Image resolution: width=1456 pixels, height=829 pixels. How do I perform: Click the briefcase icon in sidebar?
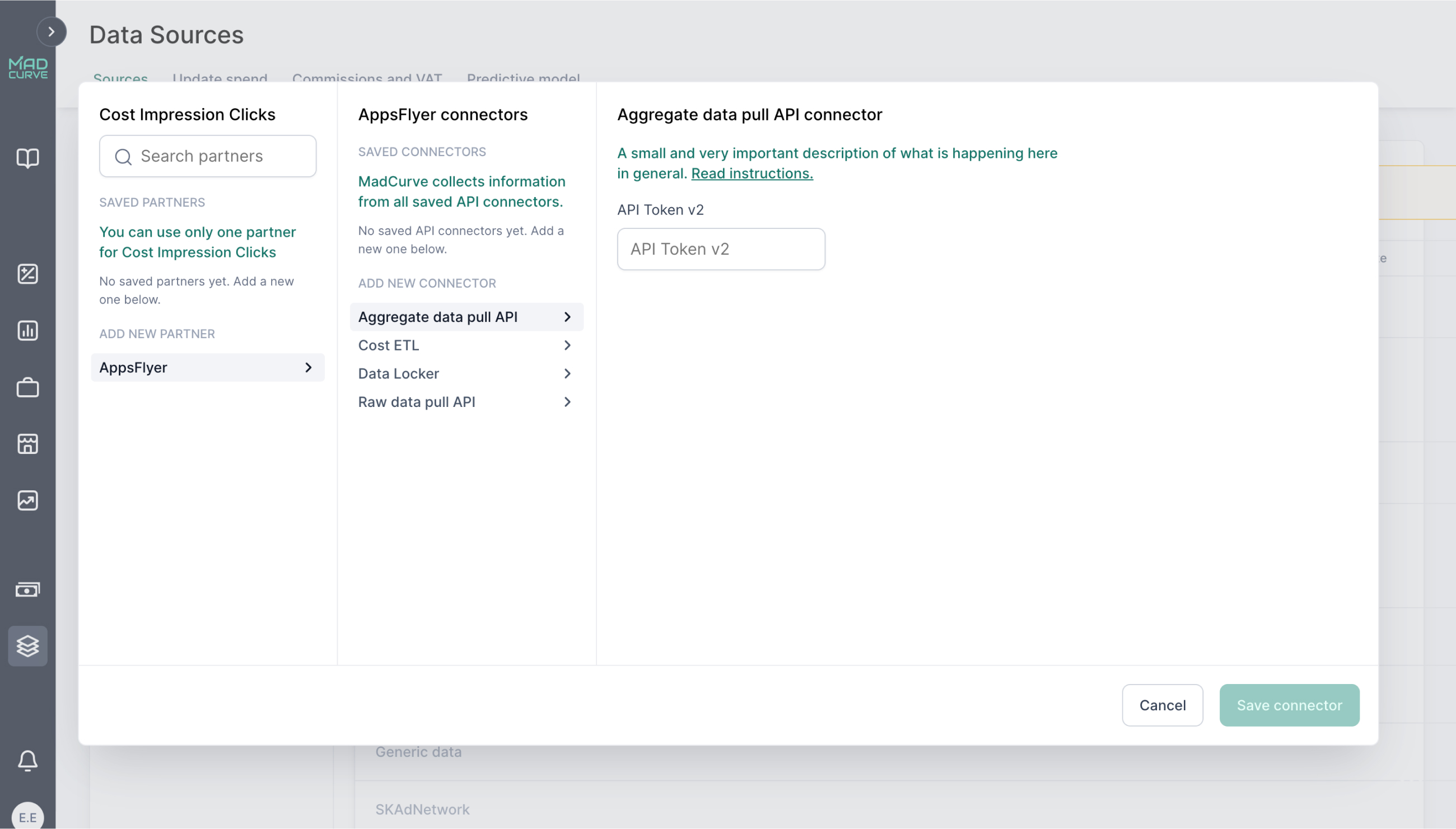point(27,388)
